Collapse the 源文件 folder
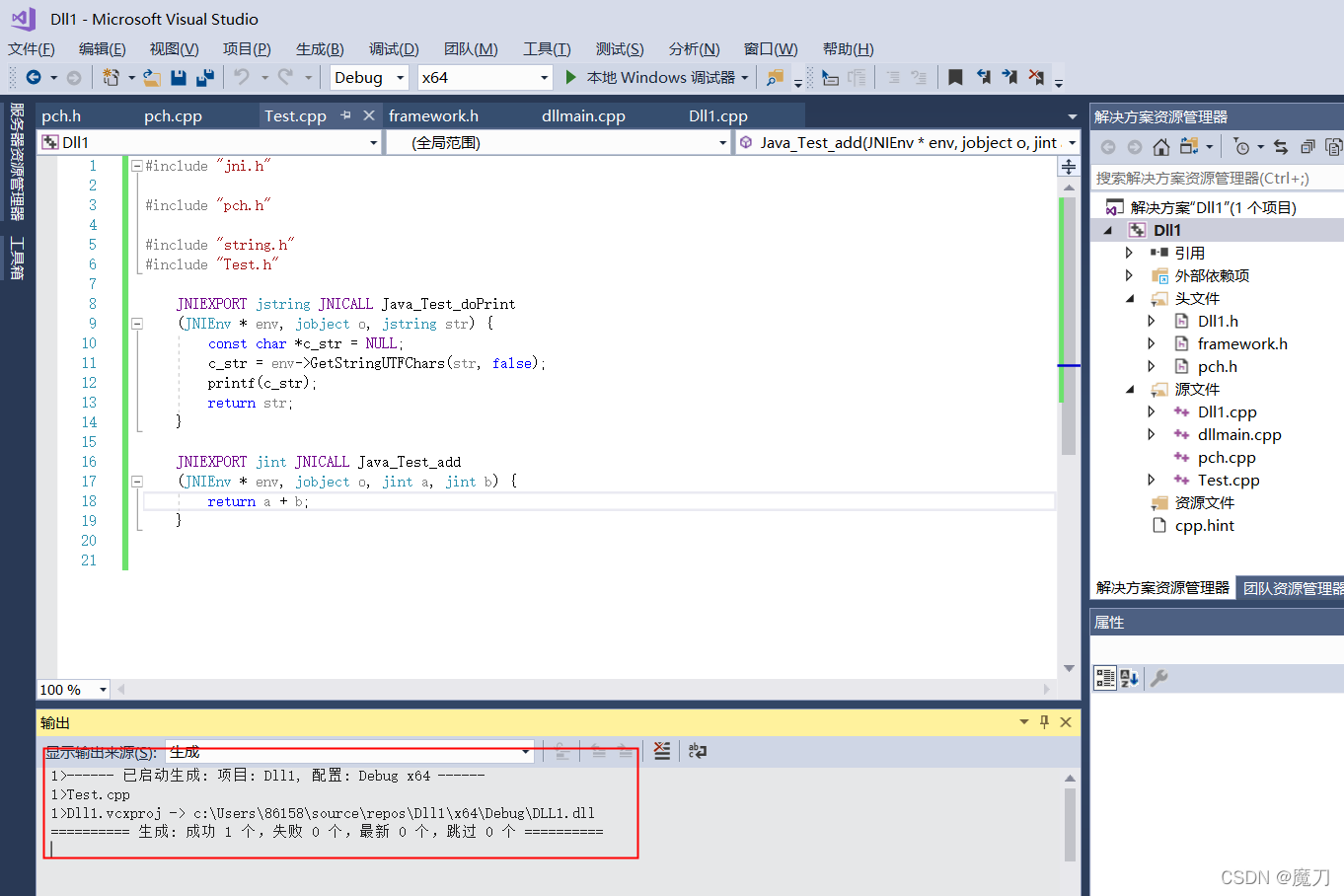This screenshot has width=1344, height=896. pyautogui.click(x=1129, y=389)
